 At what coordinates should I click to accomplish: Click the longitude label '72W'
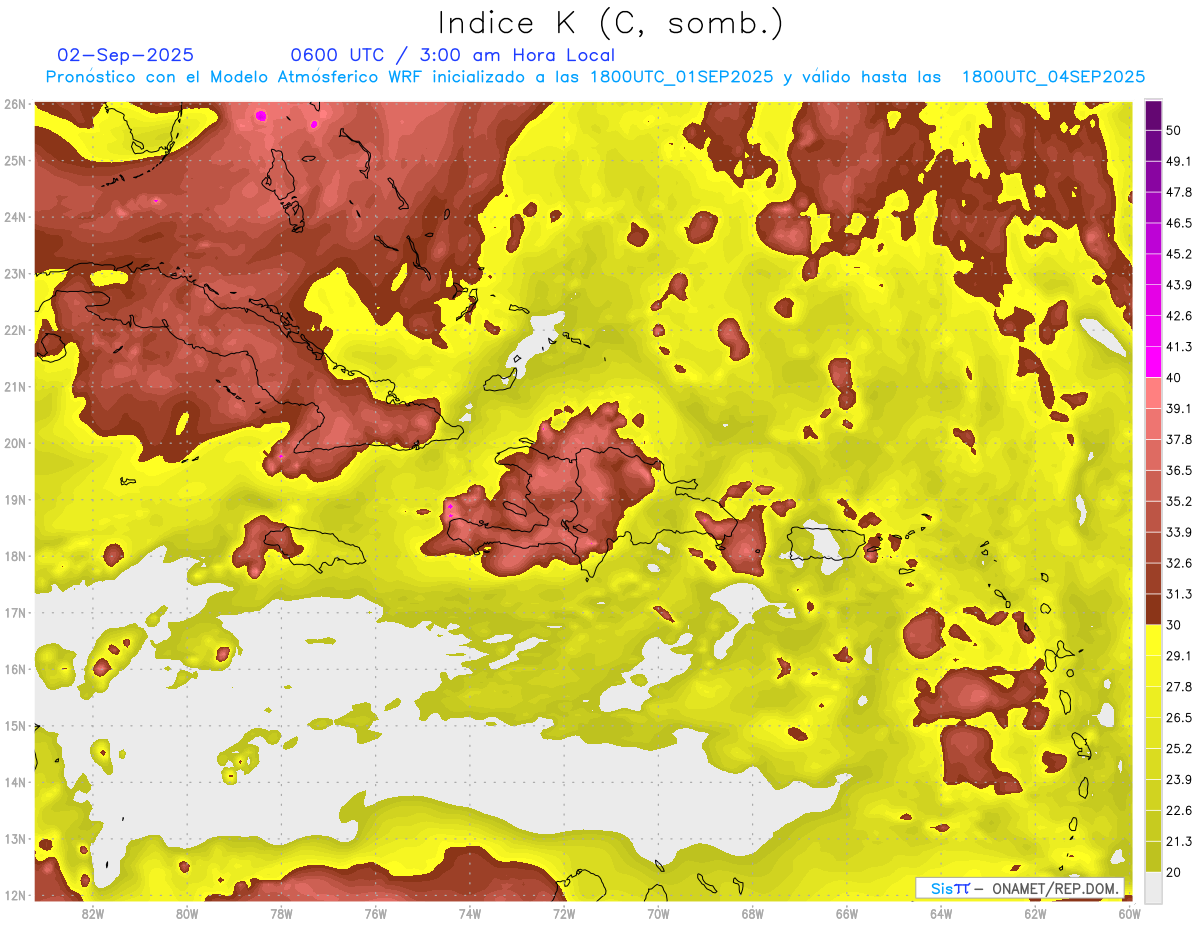[x=564, y=914]
